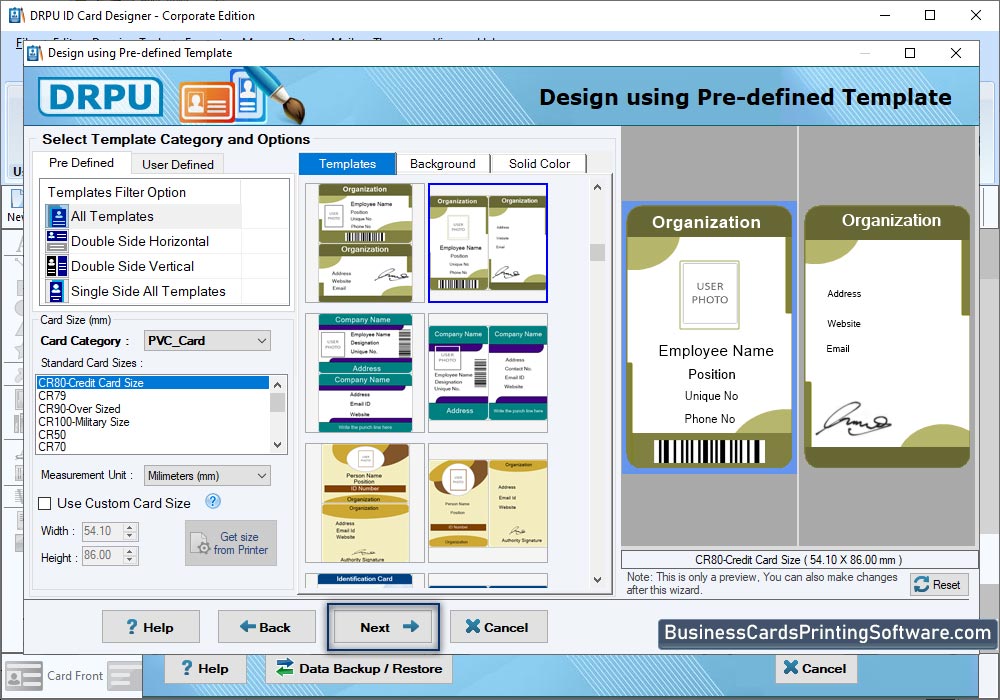Click the template gallery scroll down arrow
The width and height of the screenshot is (1000, 700).
tap(598, 580)
